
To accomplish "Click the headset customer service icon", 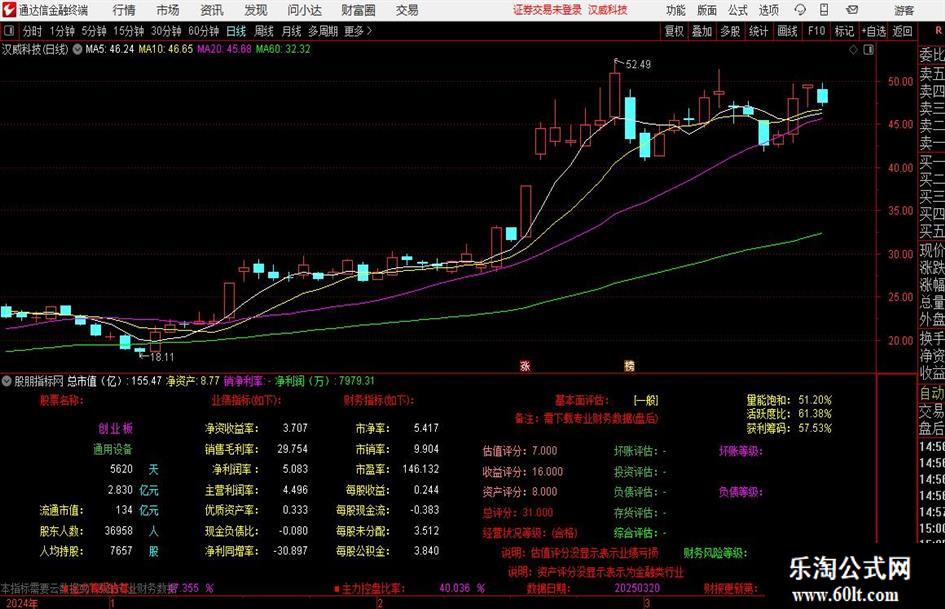I will [x=800, y=10].
